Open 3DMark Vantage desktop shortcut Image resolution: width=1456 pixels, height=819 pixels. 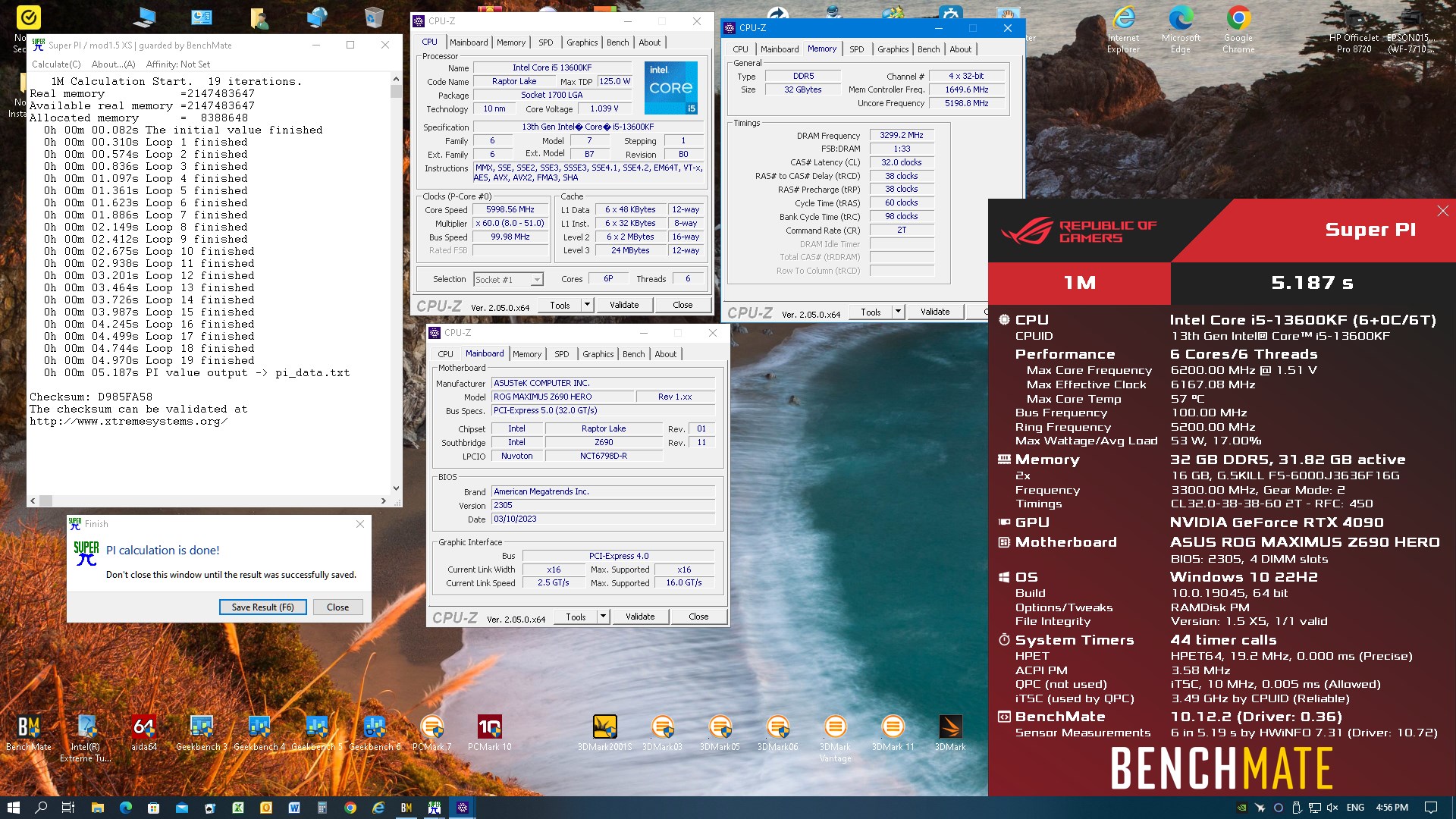pos(836,737)
